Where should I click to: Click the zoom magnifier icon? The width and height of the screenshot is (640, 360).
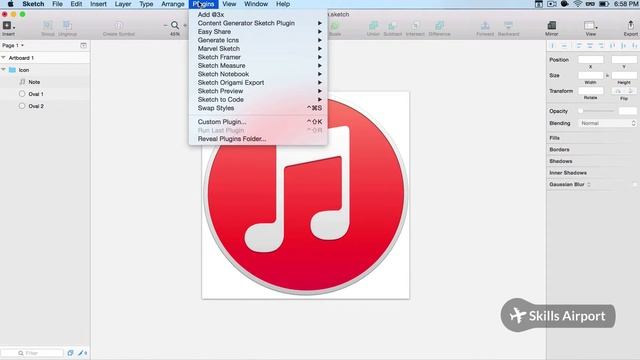pos(175,25)
